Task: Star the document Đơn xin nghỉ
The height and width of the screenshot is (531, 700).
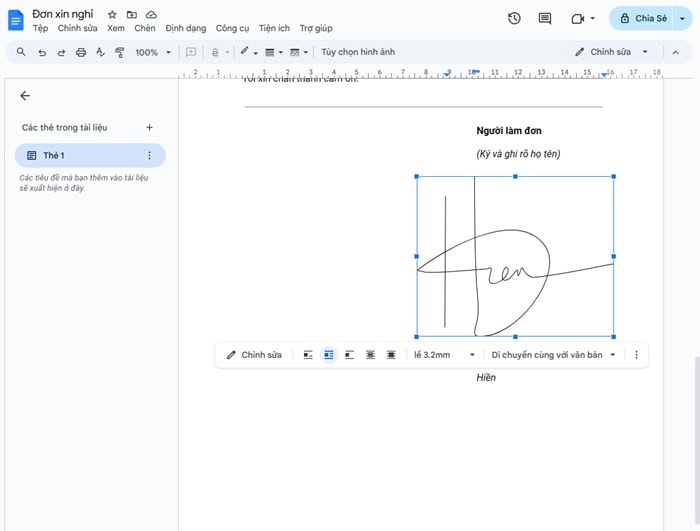Action: coord(112,15)
